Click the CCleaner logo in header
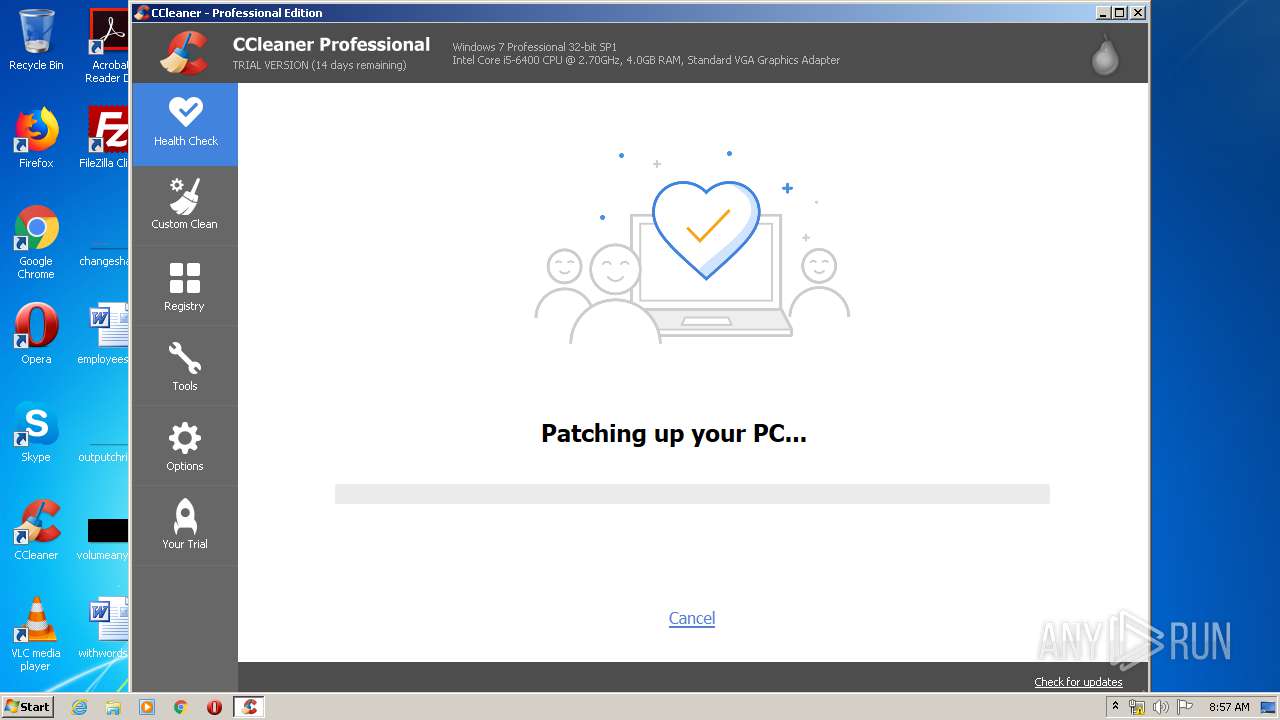Image resolution: width=1280 pixels, height=720 pixels. [185, 53]
